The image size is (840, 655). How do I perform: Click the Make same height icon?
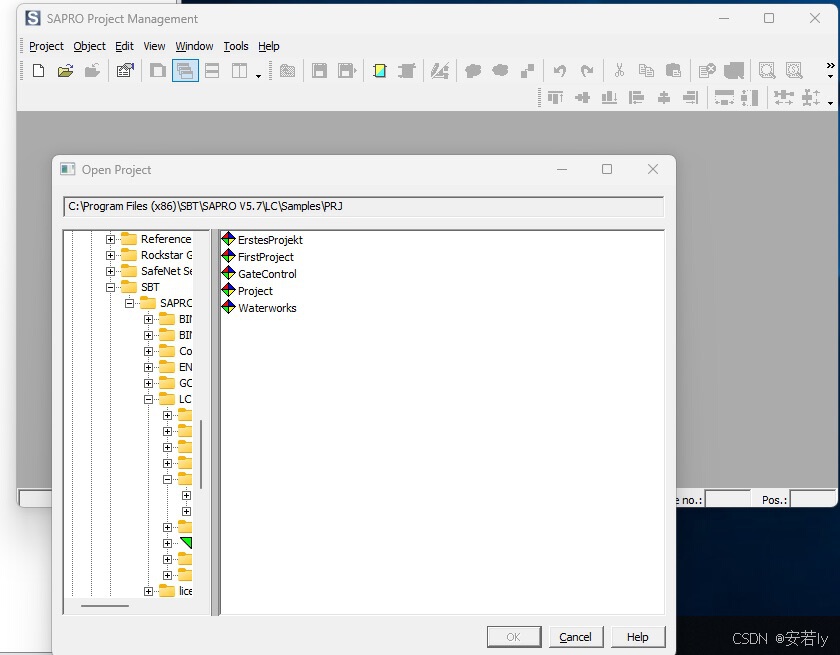coord(750,97)
